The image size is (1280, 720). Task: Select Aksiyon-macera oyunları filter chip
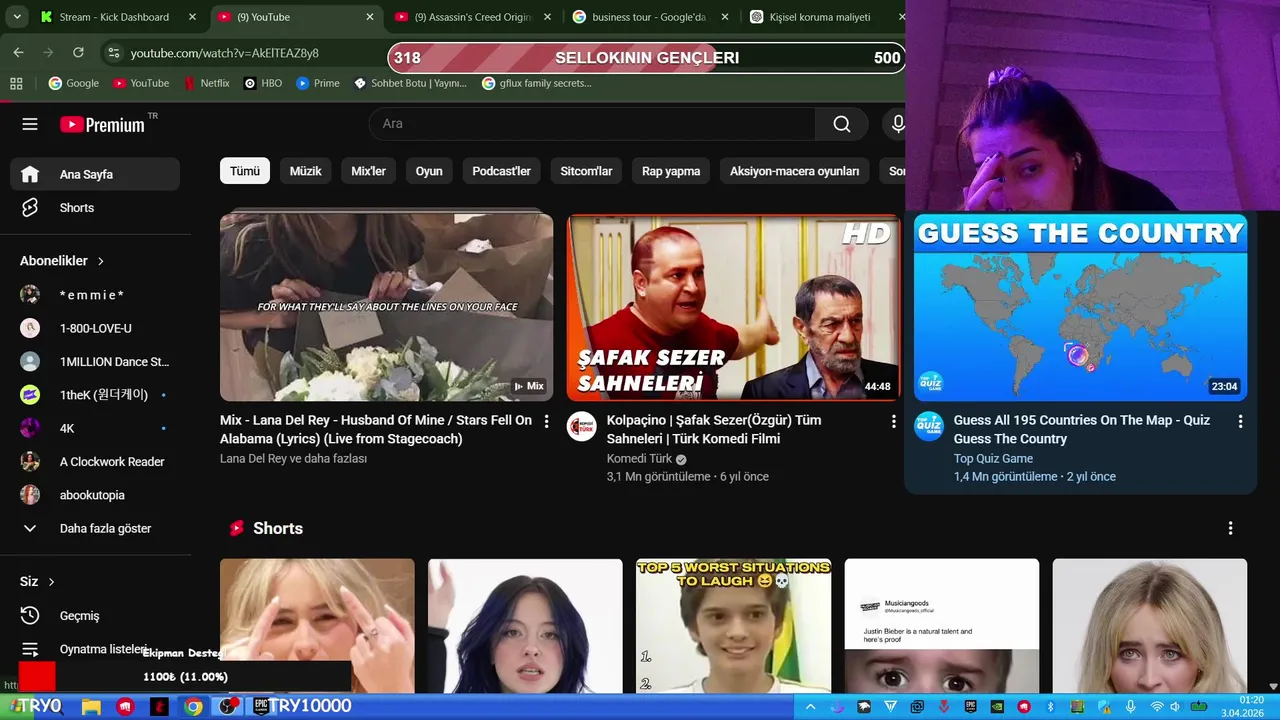(x=794, y=171)
